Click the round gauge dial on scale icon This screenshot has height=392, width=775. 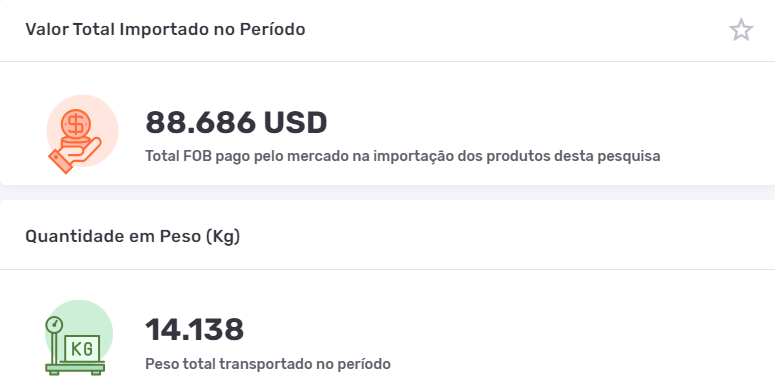click(54, 325)
